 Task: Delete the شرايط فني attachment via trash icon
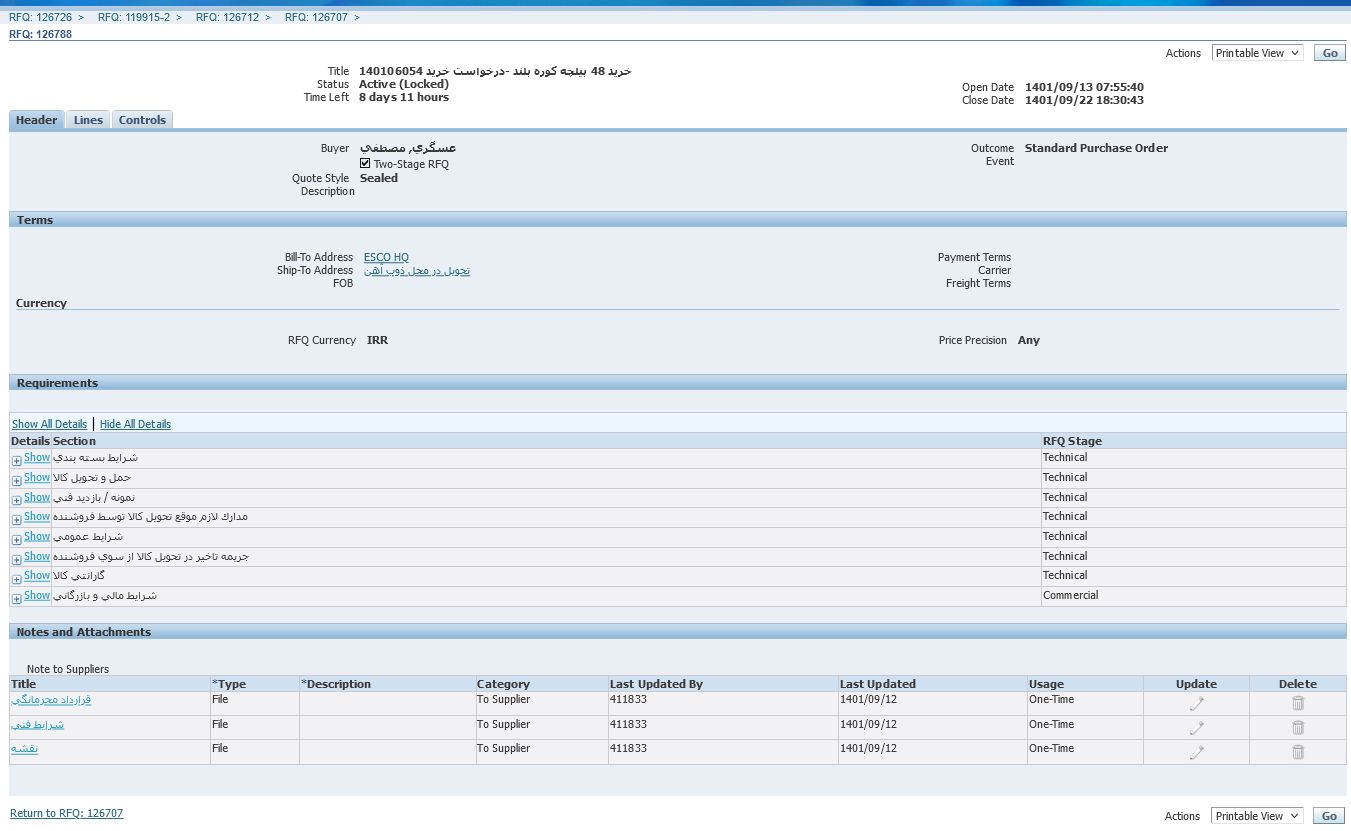(x=1298, y=727)
